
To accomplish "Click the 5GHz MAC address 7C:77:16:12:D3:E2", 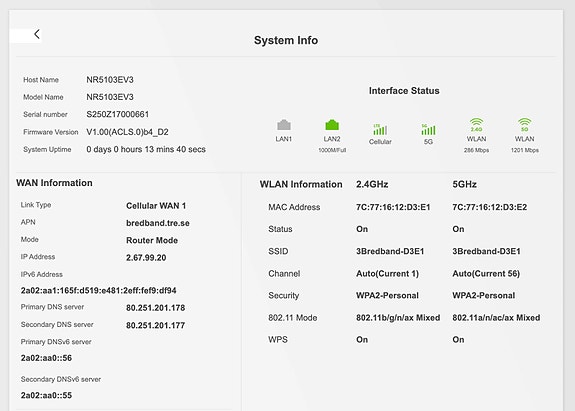I will tap(490, 207).
